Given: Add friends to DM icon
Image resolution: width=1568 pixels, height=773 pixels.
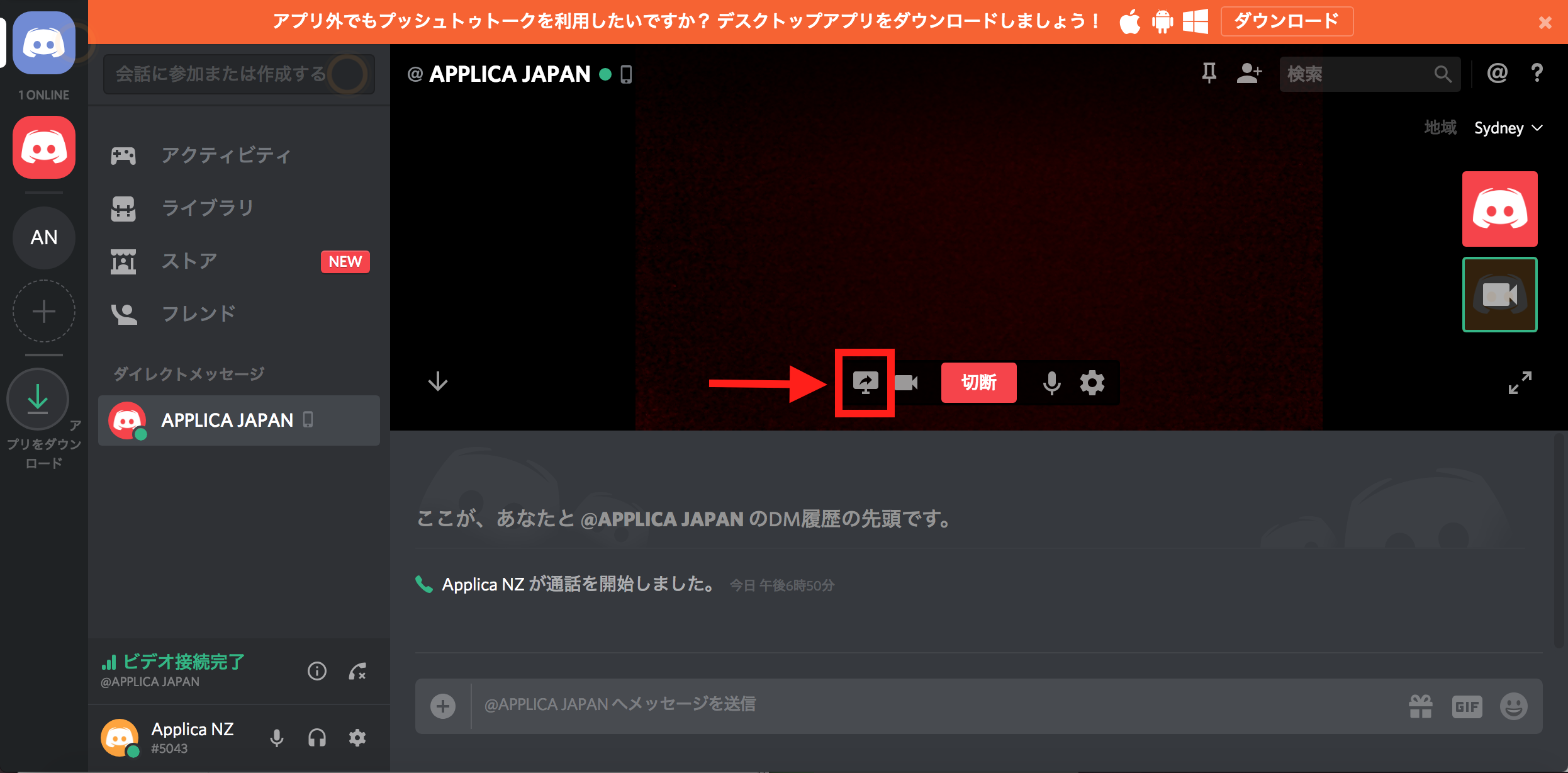Looking at the screenshot, I should [x=1249, y=74].
